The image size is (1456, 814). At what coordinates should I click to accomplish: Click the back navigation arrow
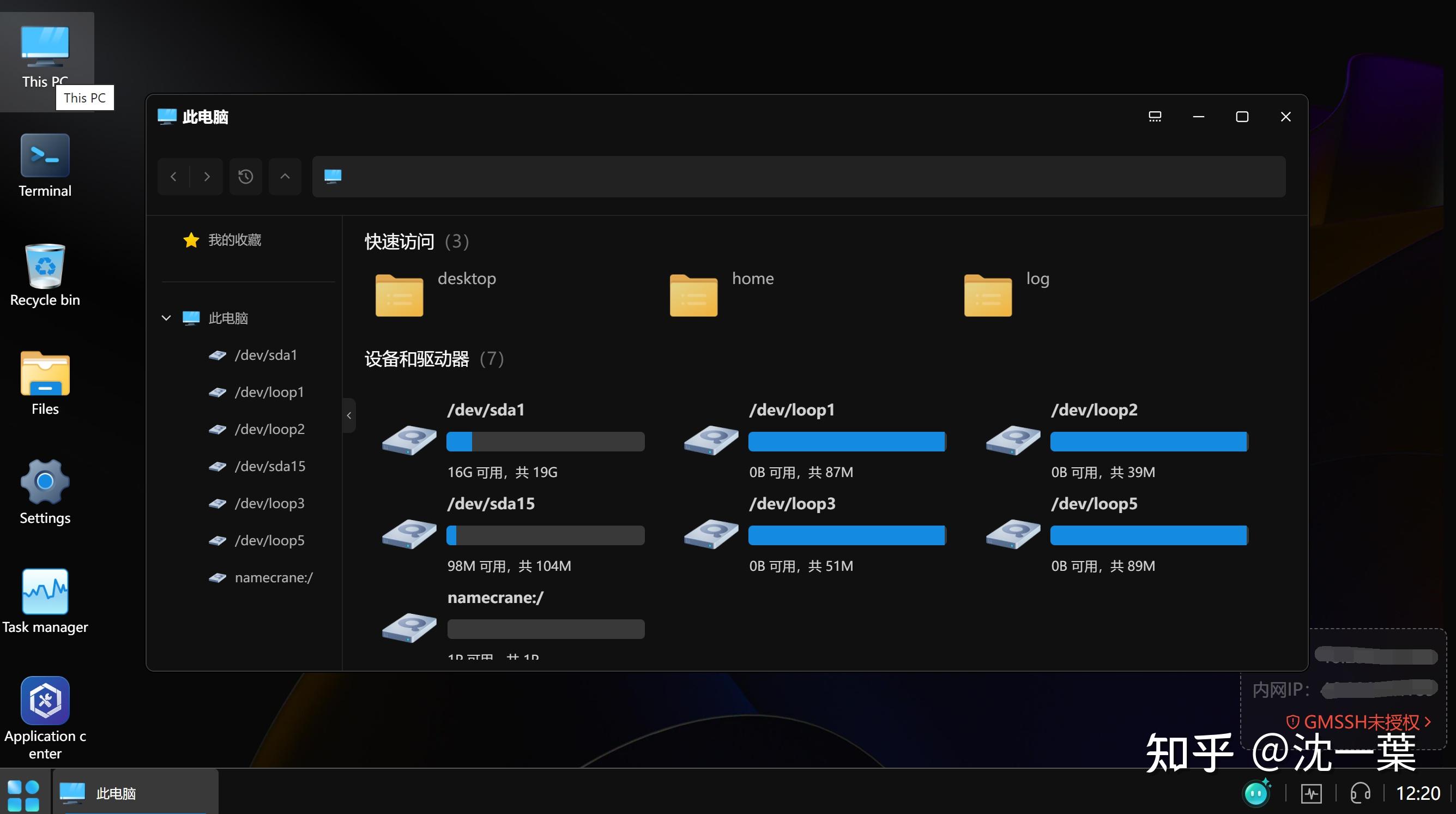(173, 176)
